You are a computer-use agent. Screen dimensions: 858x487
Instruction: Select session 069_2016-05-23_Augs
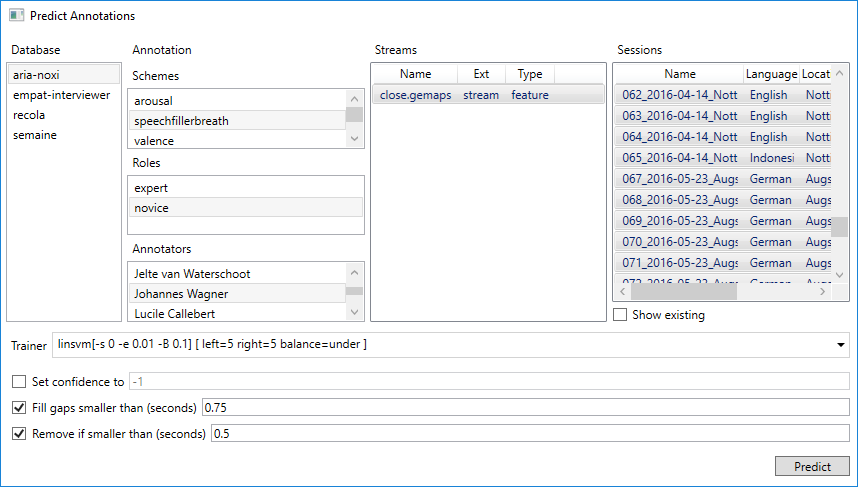pyautogui.click(x=722, y=221)
